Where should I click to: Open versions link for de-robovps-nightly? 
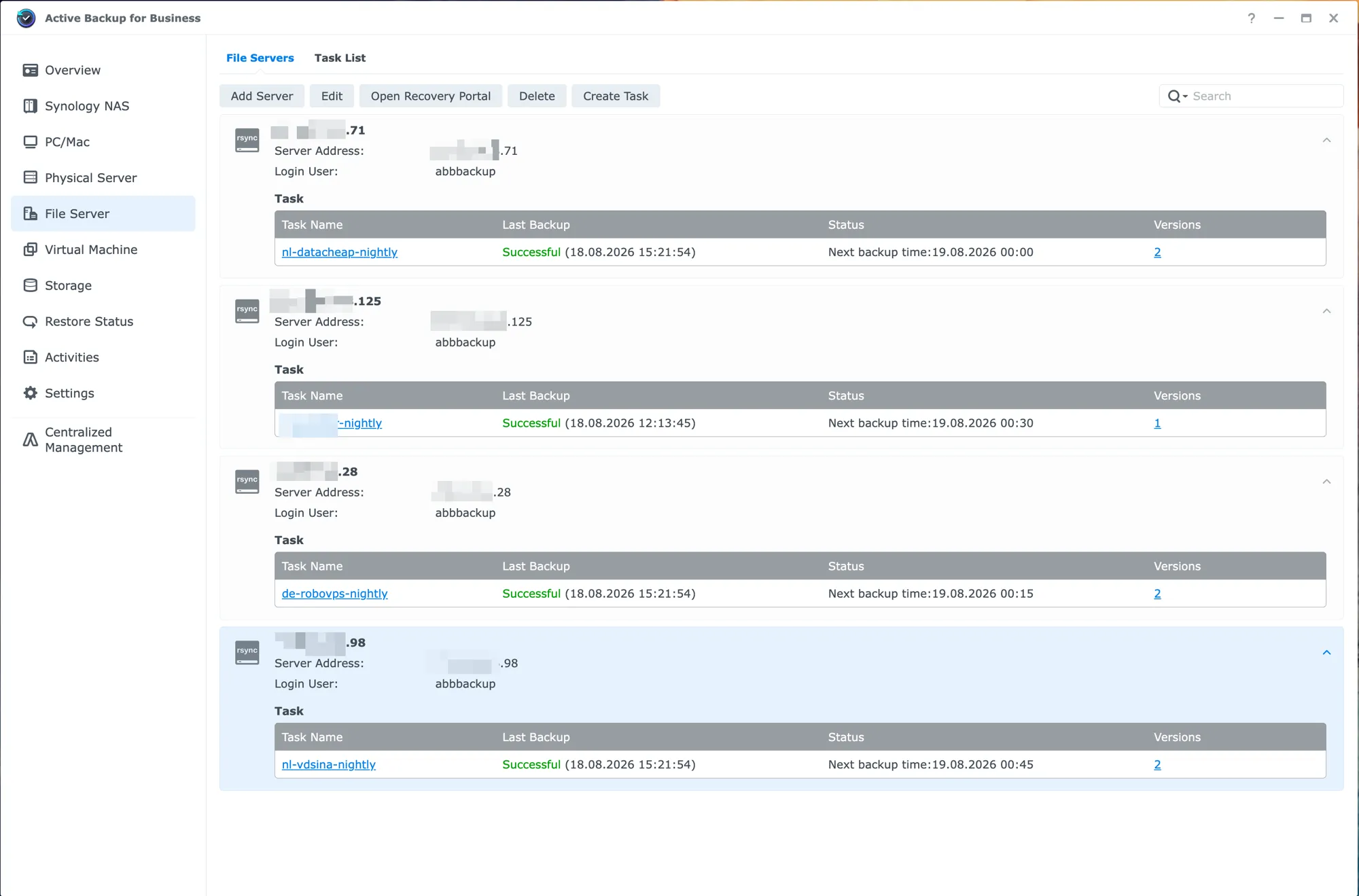pyautogui.click(x=1157, y=594)
